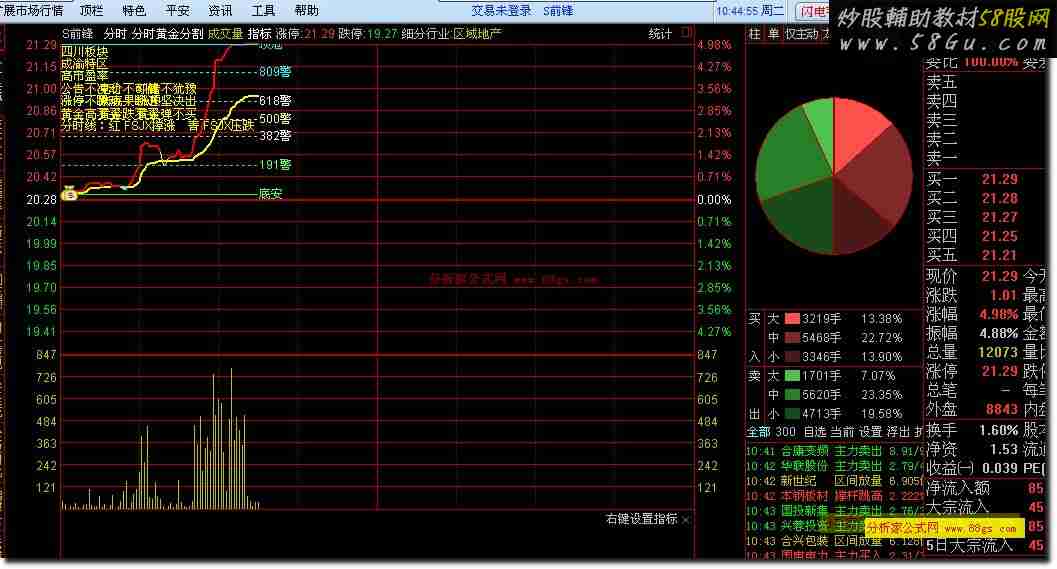
Task: Click the 买一 price 21.29
Action: point(999,179)
